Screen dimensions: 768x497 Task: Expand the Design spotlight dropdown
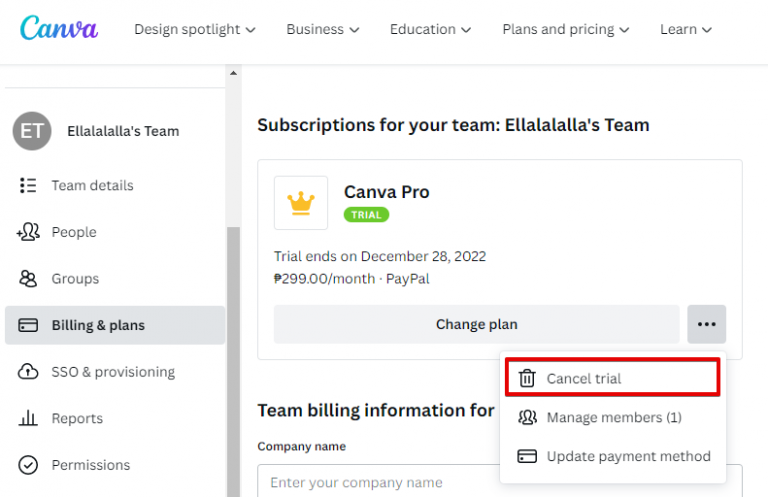click(x=195, y=29)
